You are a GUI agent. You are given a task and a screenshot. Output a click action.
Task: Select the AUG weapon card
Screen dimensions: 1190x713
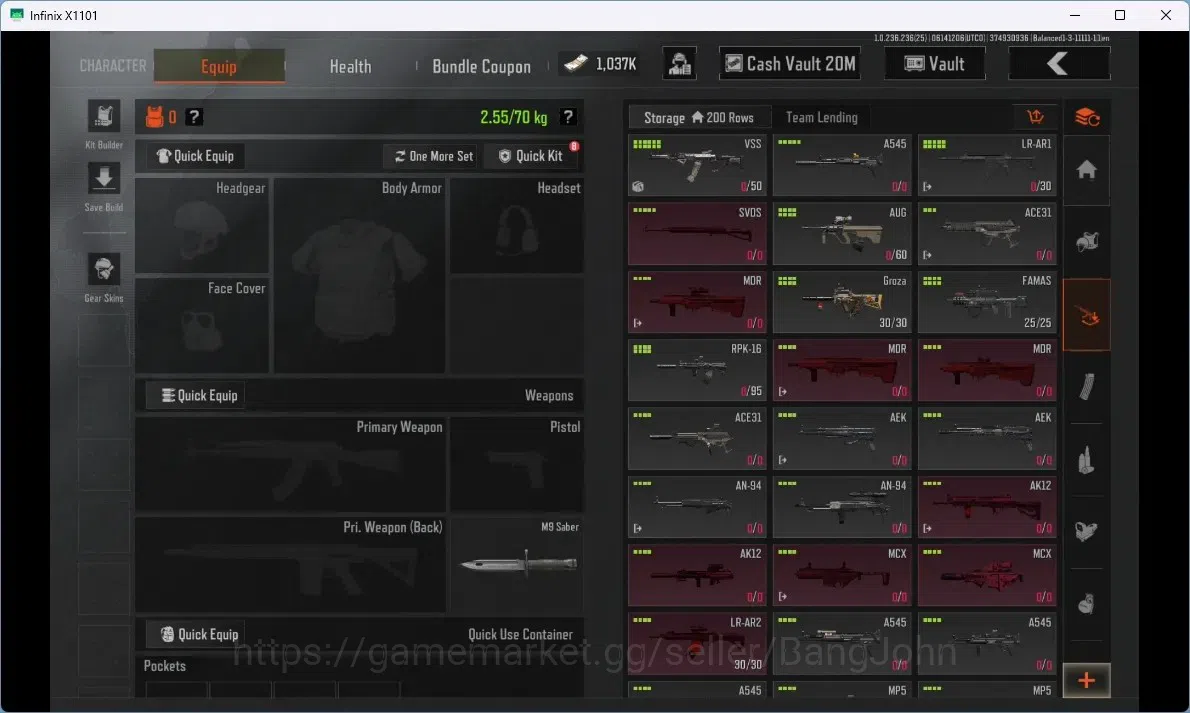pos(842,233)
